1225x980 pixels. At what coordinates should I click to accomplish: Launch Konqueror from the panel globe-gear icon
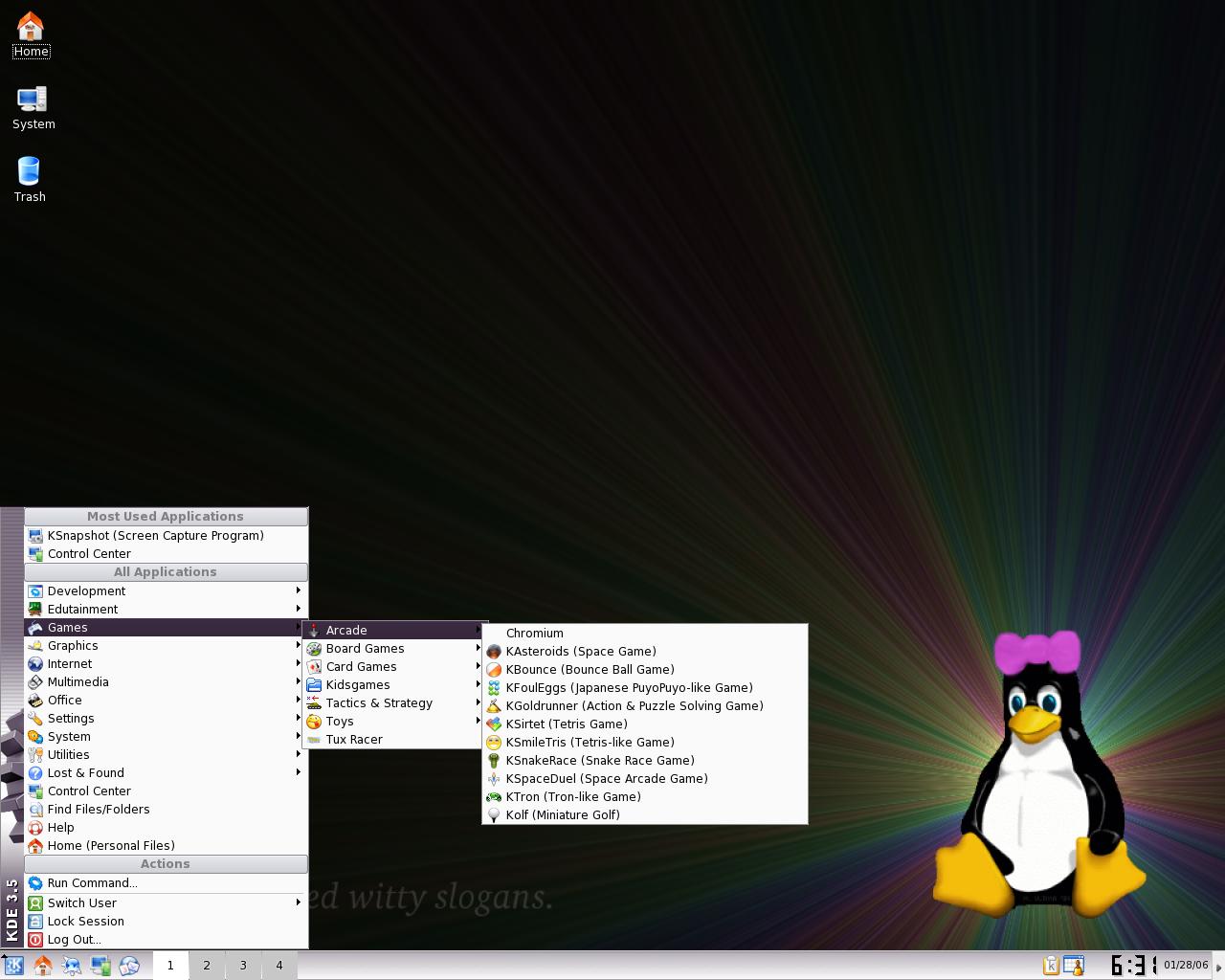click(x=72, y=966)
